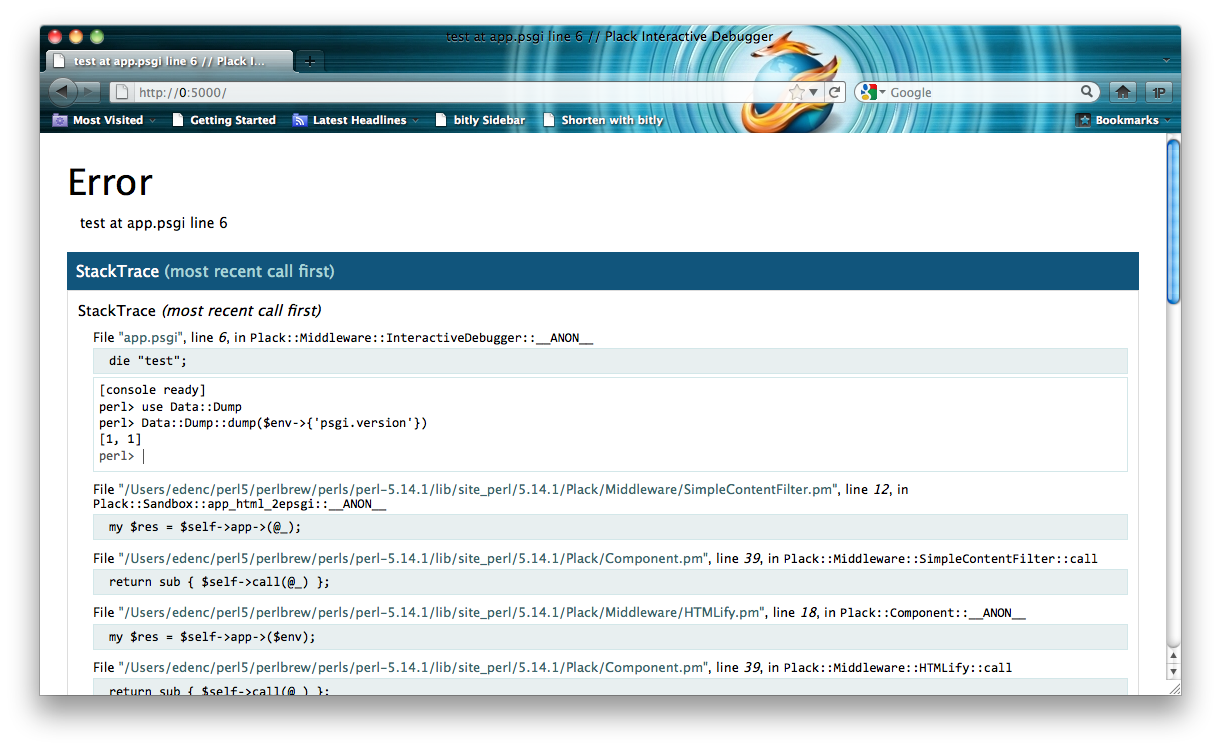Open the URL history dropdown arrow
The width and height of the screenshot is (1221, 750).
click(x=814, y=92)
